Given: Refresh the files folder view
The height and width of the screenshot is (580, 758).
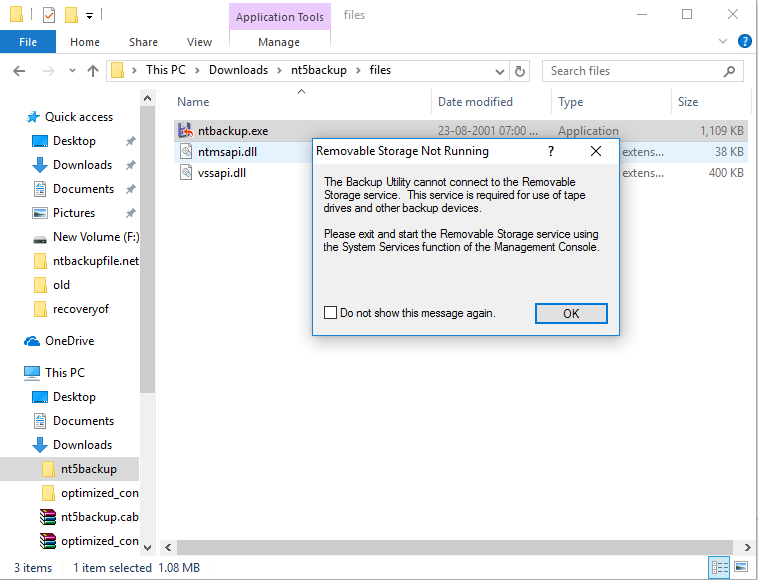Looking at the screenshot, I should pyautogui.click(x=520, y=72).
